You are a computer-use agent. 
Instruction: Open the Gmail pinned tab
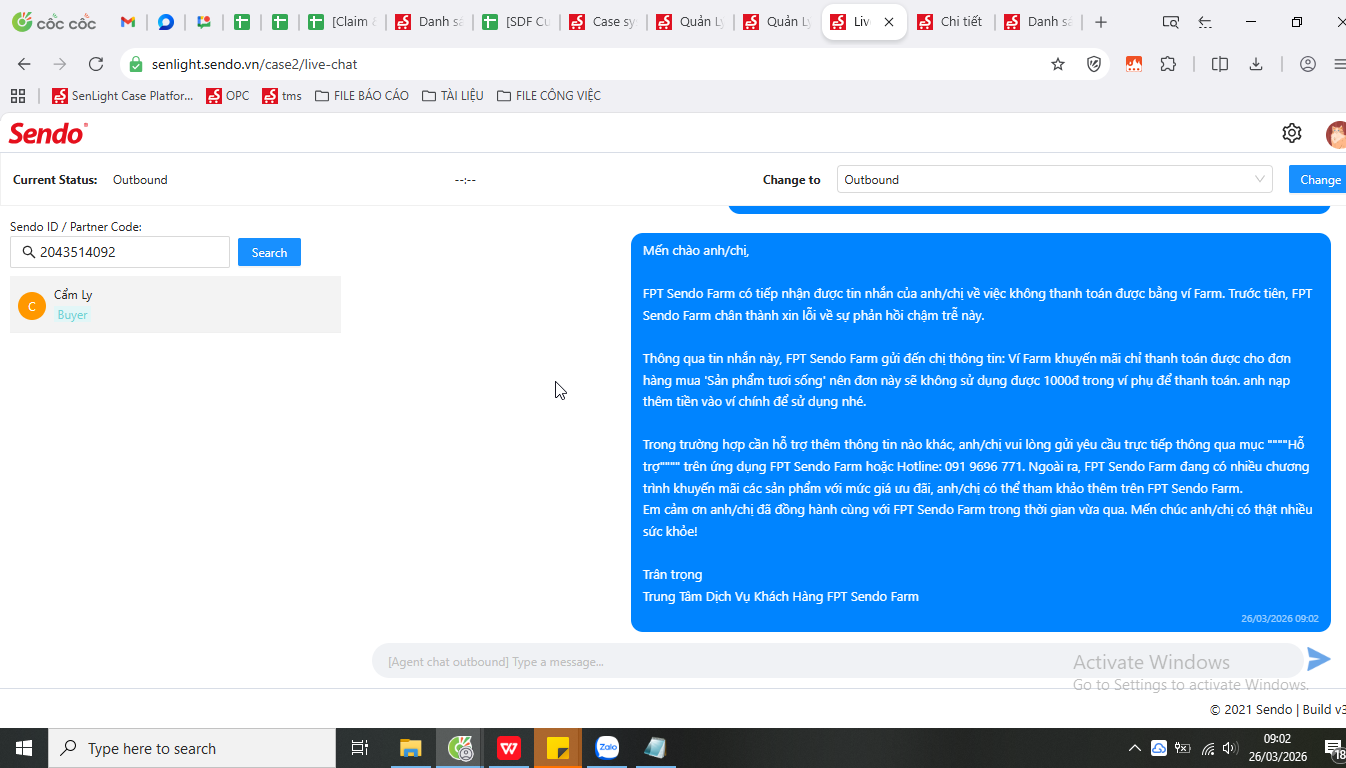128,22
